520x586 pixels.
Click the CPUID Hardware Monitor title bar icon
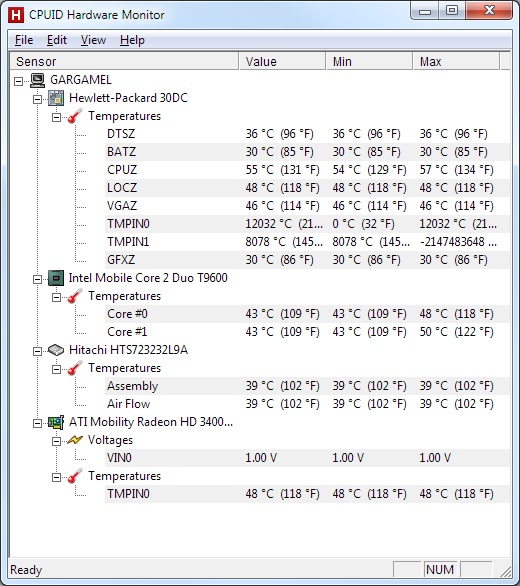coord(16,15)
